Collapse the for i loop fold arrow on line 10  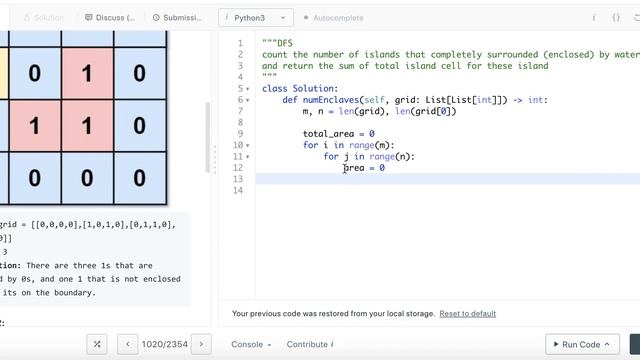click(x=248, y=145)
